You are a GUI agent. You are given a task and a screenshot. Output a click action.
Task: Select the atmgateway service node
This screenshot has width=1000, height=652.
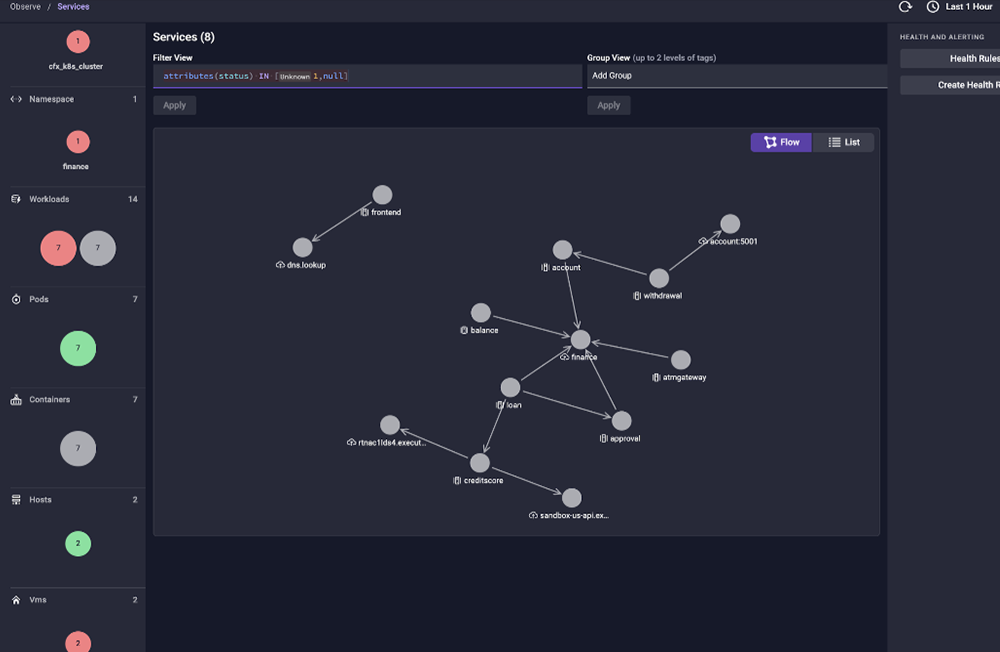680,360
